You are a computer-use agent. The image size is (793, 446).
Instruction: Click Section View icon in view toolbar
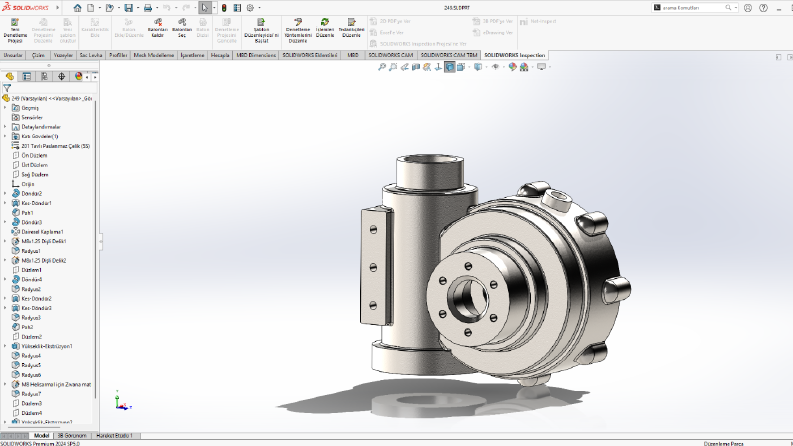click(x=416, y=67)
